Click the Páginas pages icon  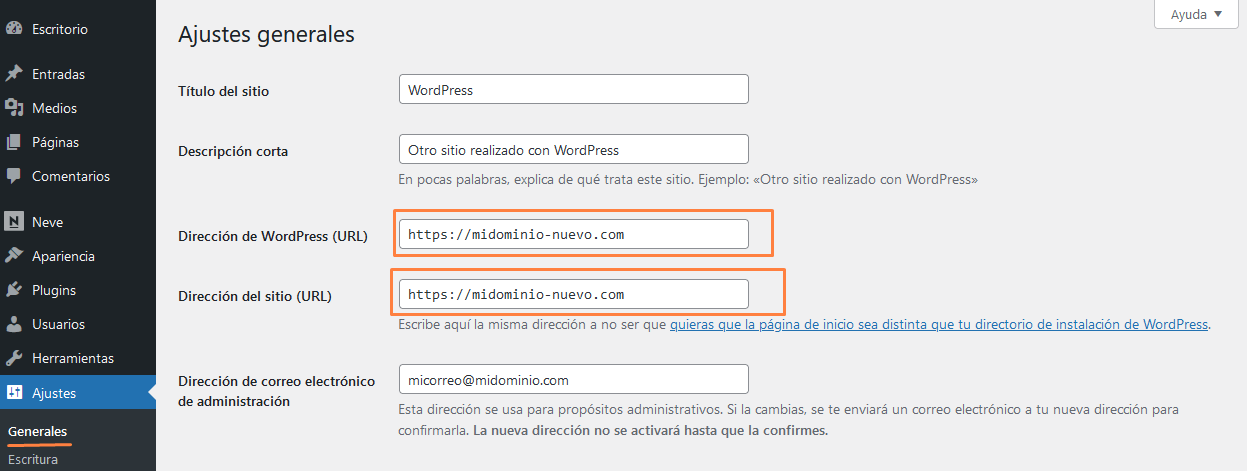[x=14, y=142]
